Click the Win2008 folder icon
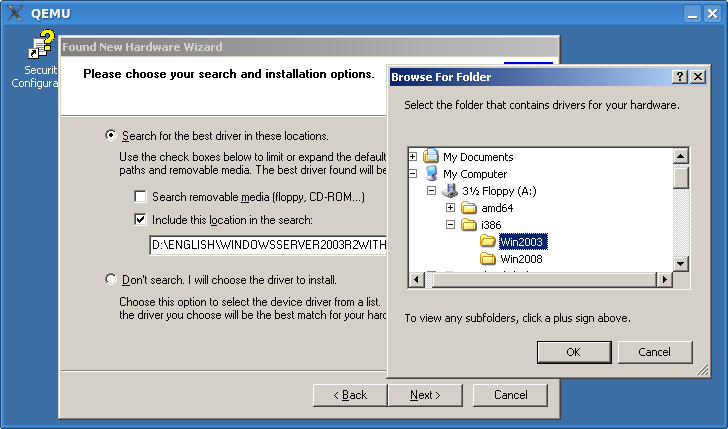Viewport: 728px width, 429px height. coord(488,258)
